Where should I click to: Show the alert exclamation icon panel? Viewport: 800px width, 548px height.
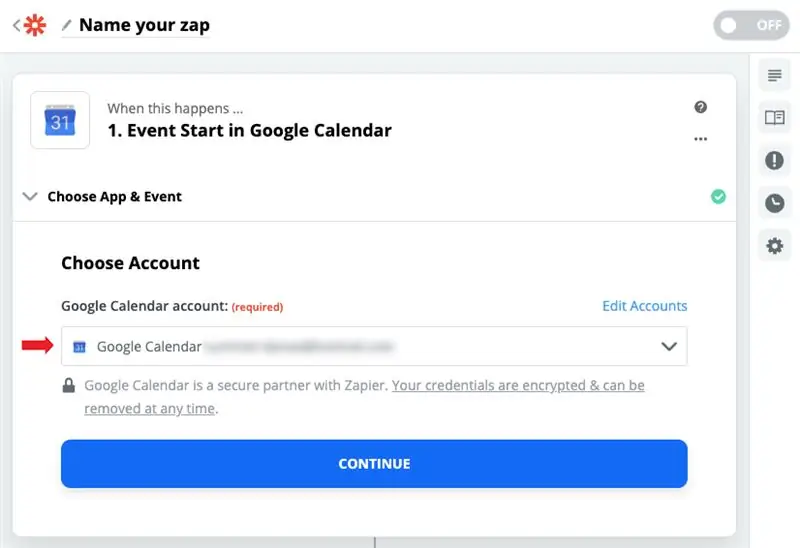pos(774,161)
